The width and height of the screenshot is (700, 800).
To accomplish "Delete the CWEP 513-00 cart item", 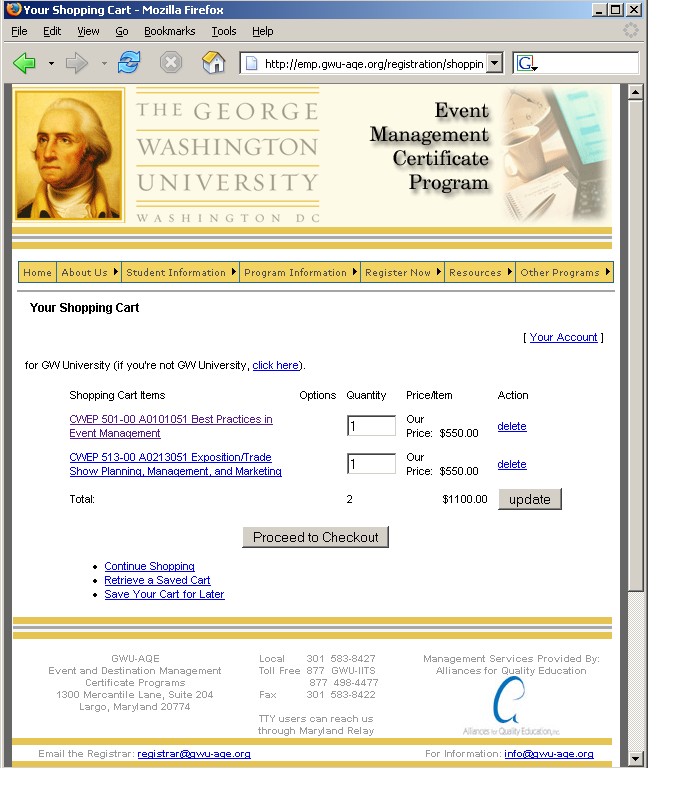I will (x=512, y=464).
